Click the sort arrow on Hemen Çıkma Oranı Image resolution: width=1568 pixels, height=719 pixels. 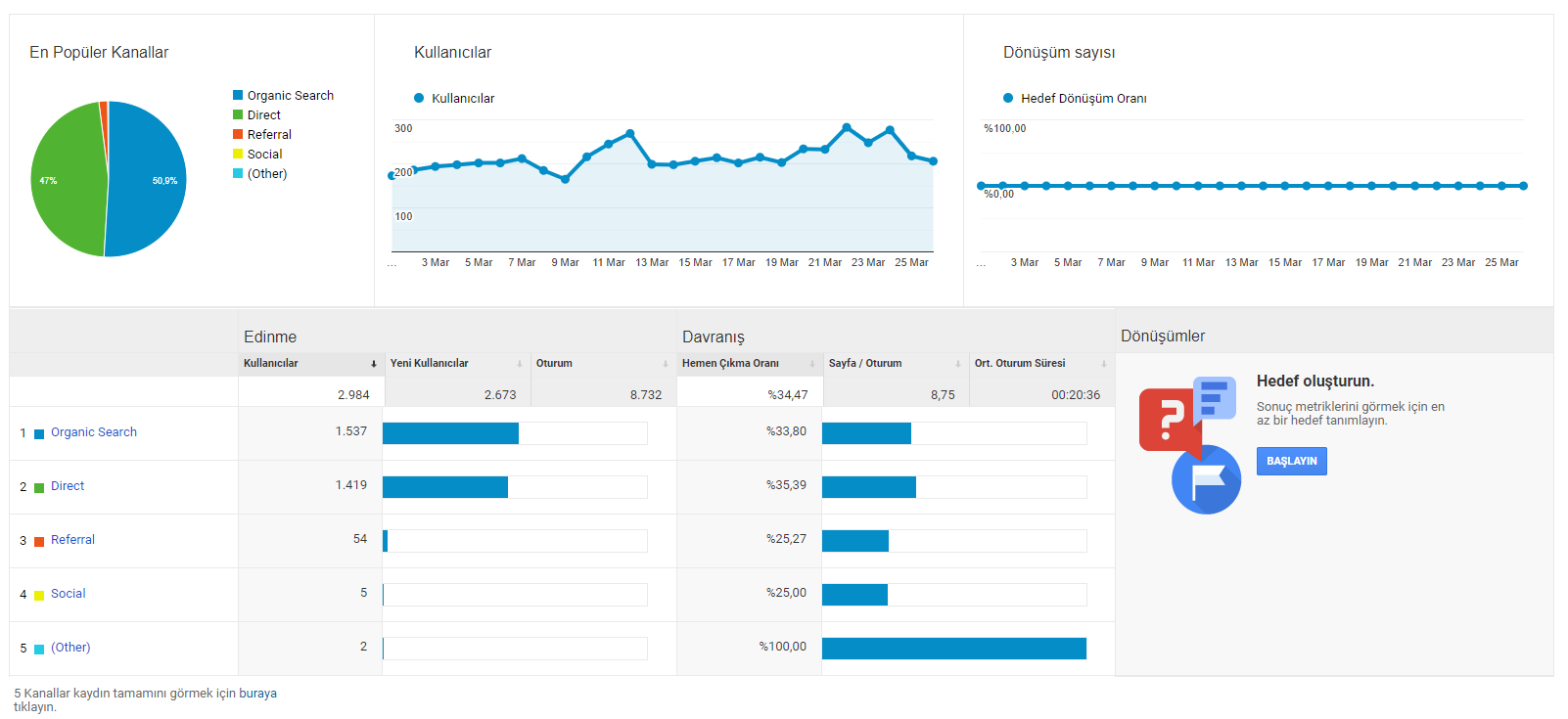tap(812, 364)
